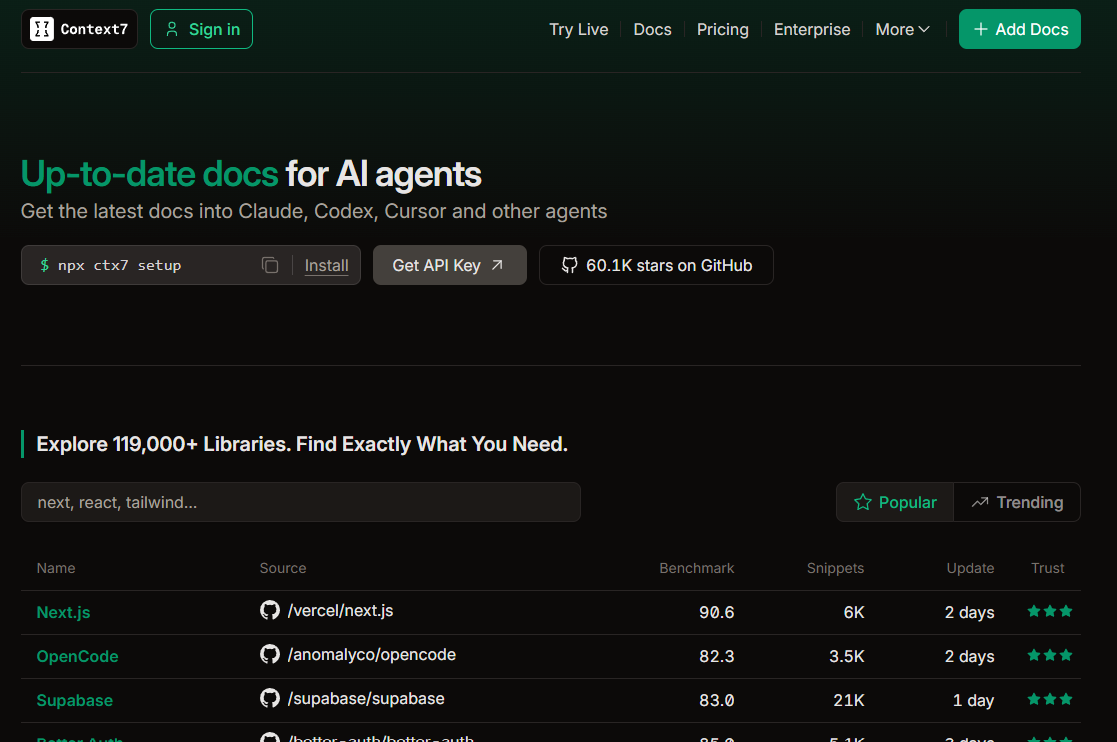Click the Sign in button
1117x742 pixels.
[201, 29]
